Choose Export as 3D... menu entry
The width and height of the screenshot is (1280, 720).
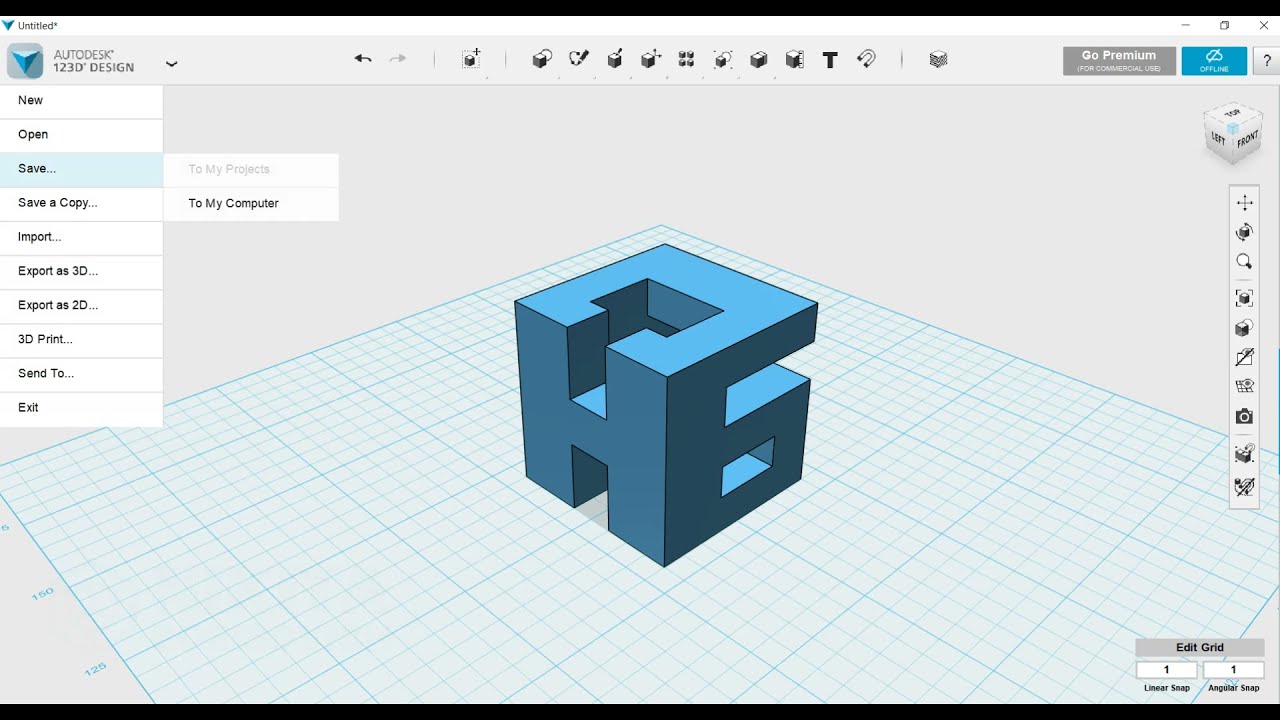81,271
